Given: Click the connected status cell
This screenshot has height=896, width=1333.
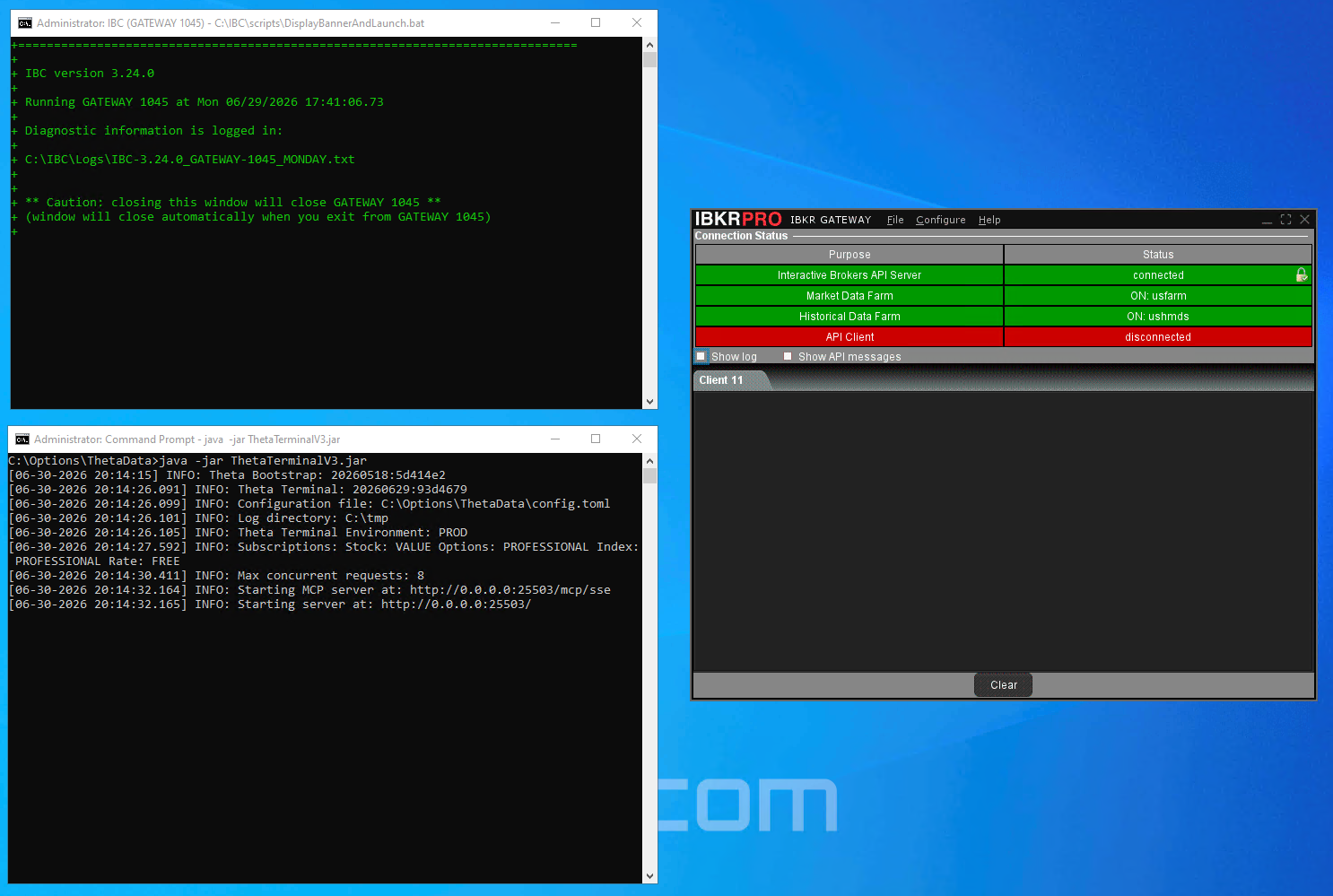Looking at the screenshot, I should point(1158,275).
